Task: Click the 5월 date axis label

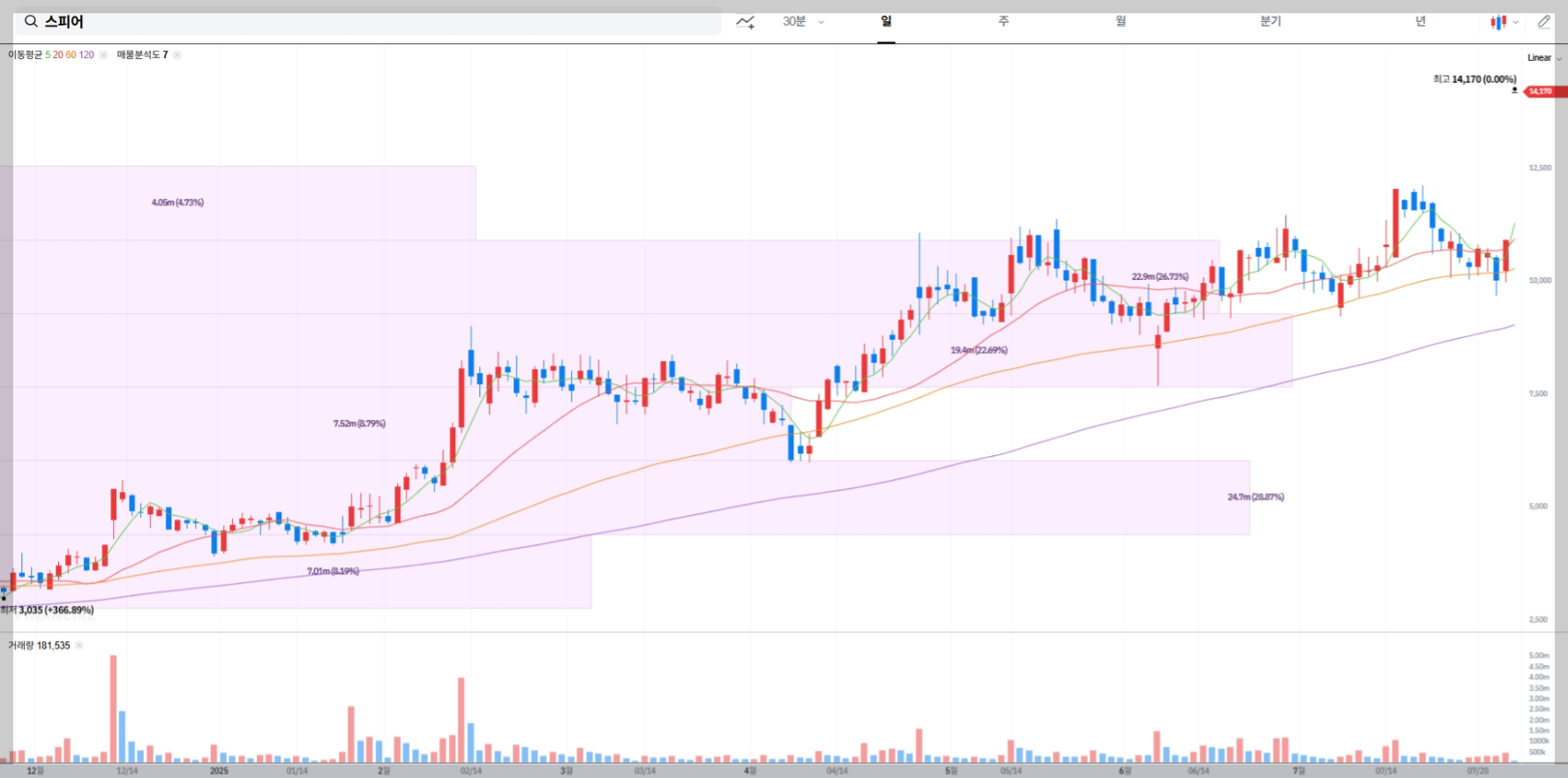Action: point(950,771)
